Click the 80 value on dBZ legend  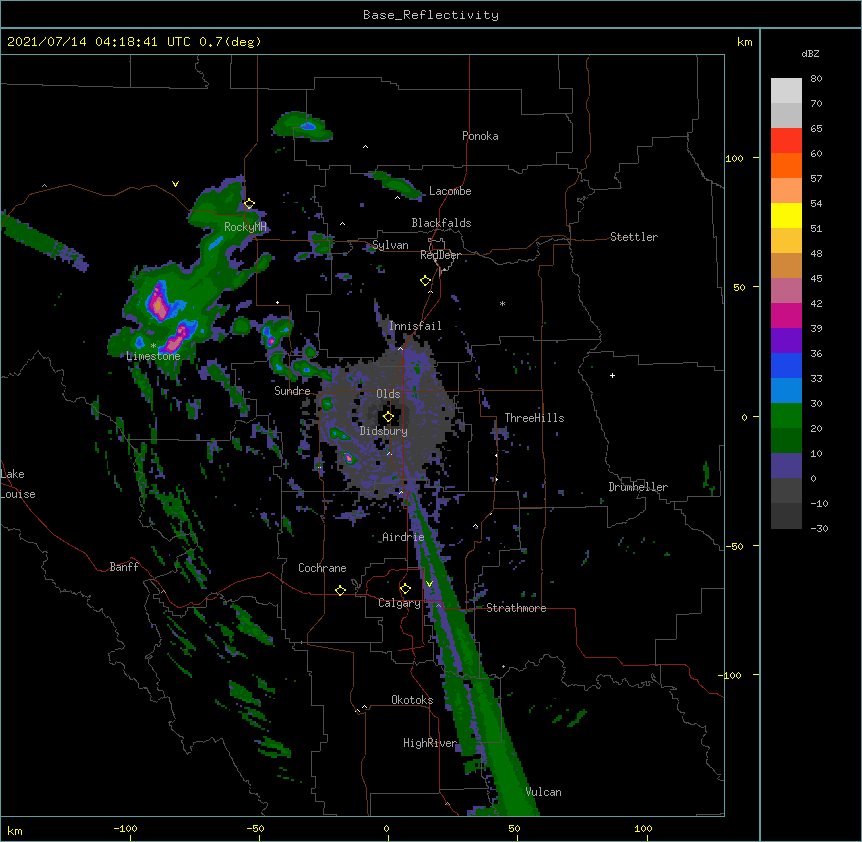coord(816,79)
